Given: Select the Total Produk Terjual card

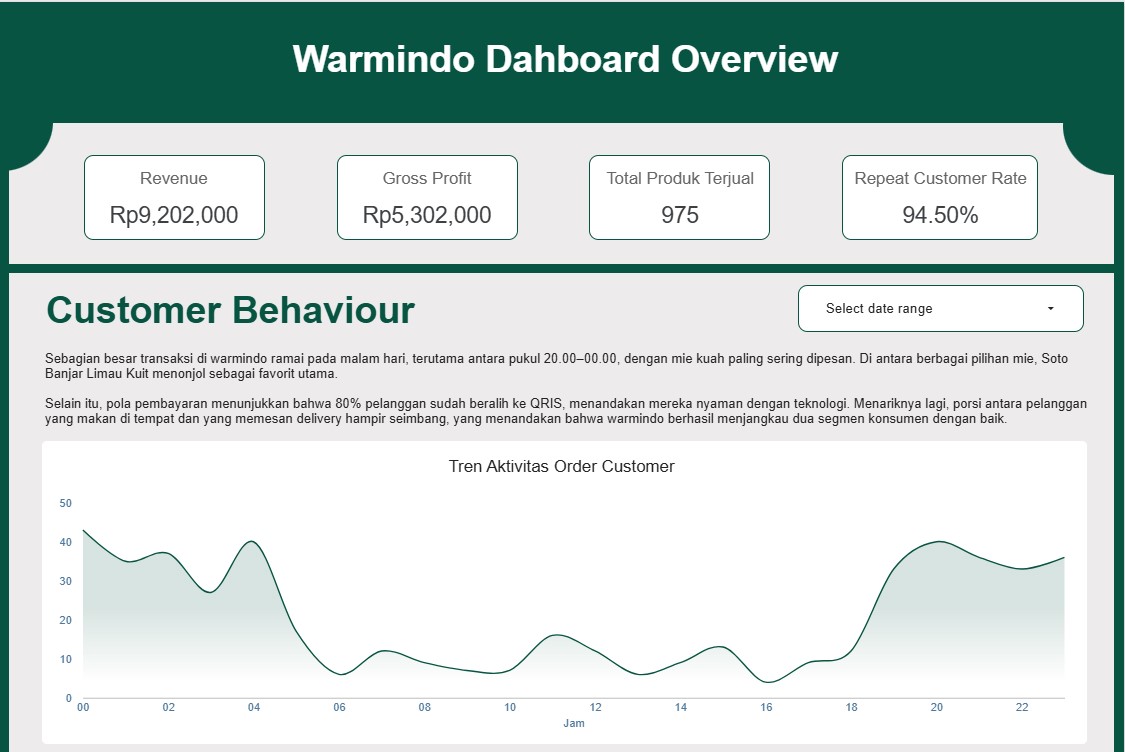Looking at the screenshot, I should click(678, 197).
